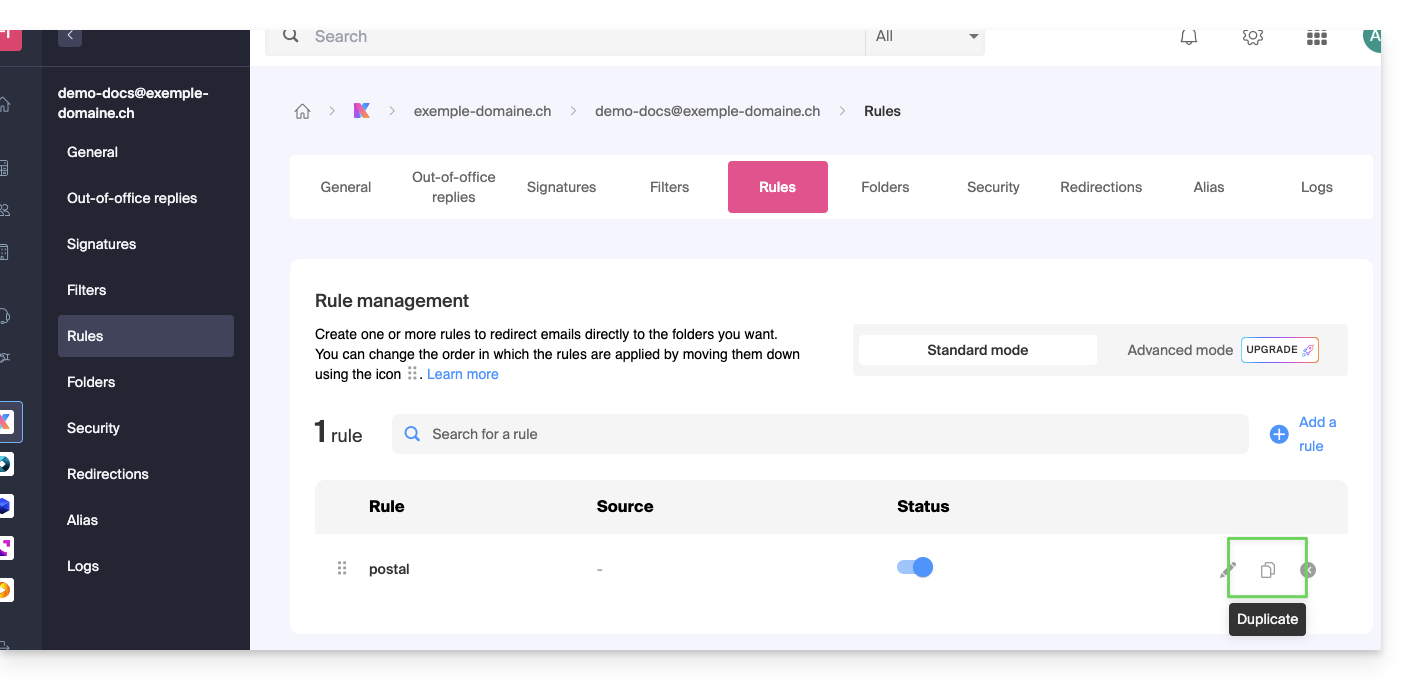Screen dimensions: 1411x680
Task: Click the pencil edit icon for postal rule
Action: pos(1228,570)
